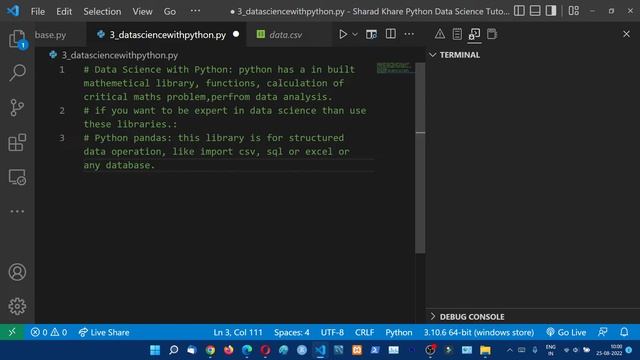The width and height of the screenshot is (640, 360).
Task: Open File Explorer from taskbar
Action: coord(485,350)
